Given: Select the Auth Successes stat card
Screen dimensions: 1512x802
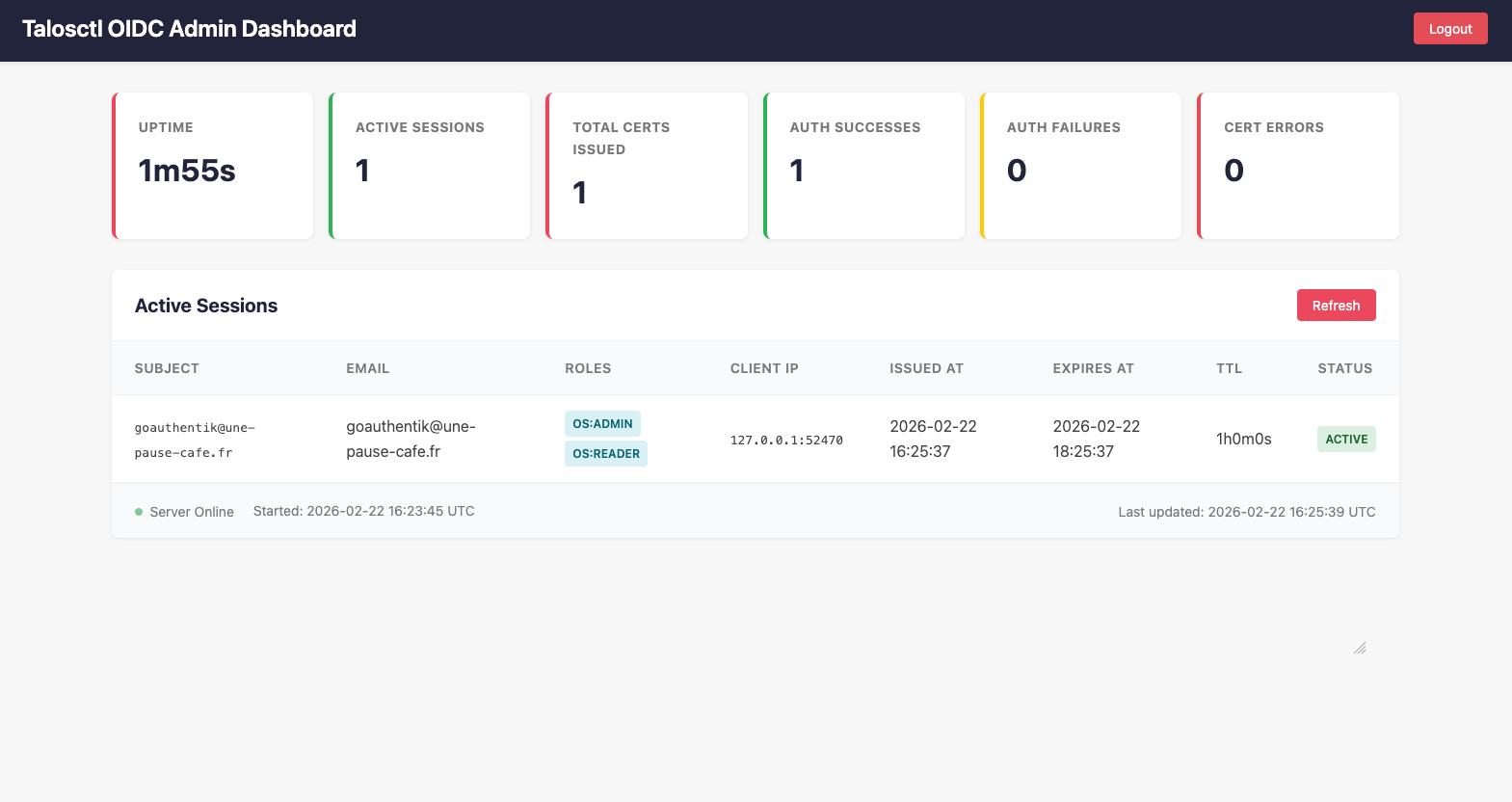Looking at the screenshot, I should pyautogui.click(x=864, y=166).
